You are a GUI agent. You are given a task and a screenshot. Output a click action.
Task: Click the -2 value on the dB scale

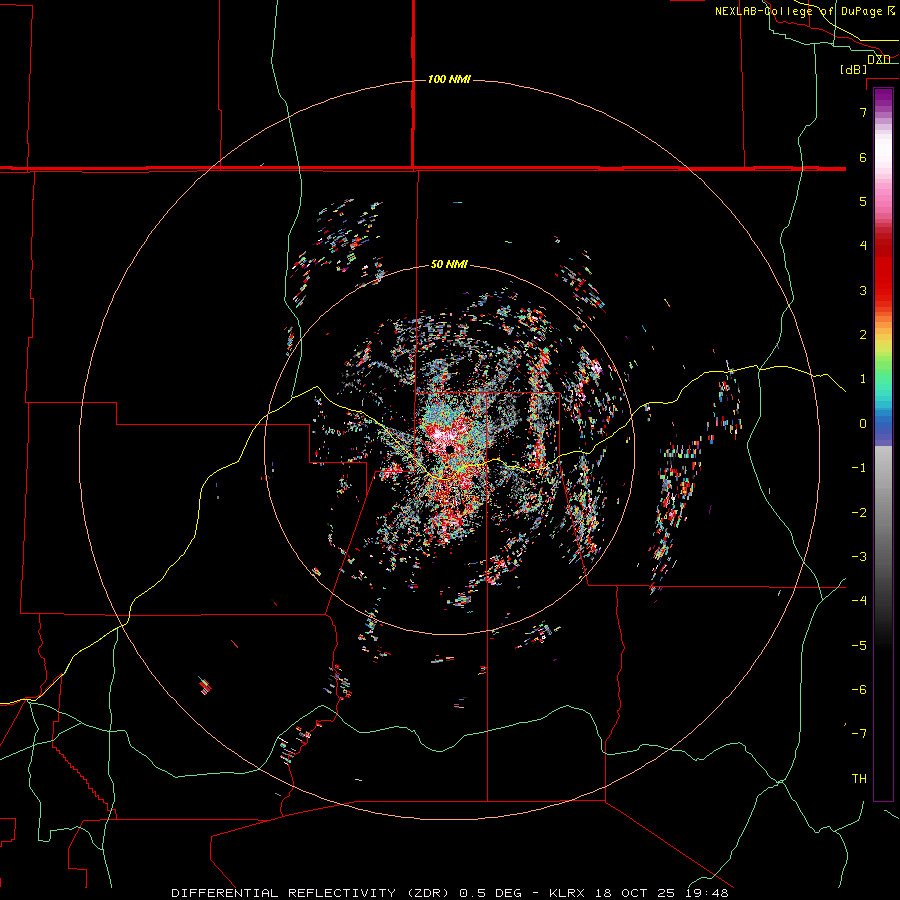pos(859,513)
